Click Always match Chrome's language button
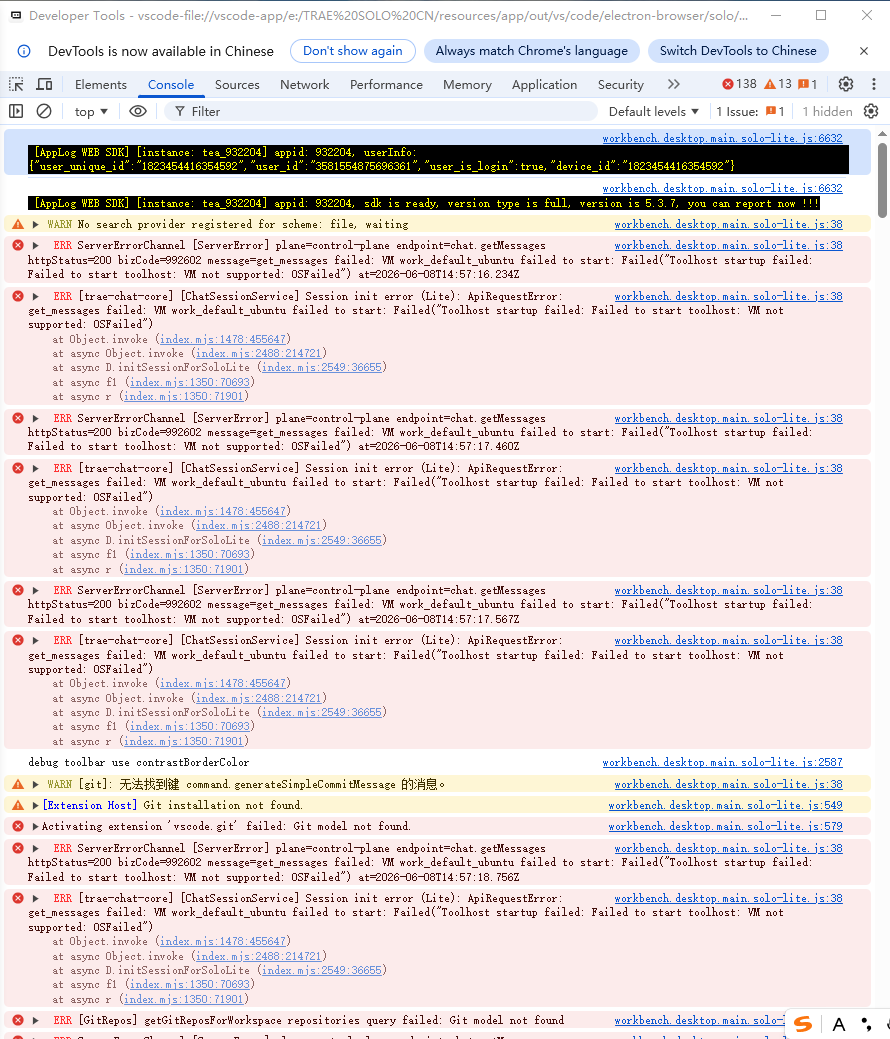 pos(531,51)
